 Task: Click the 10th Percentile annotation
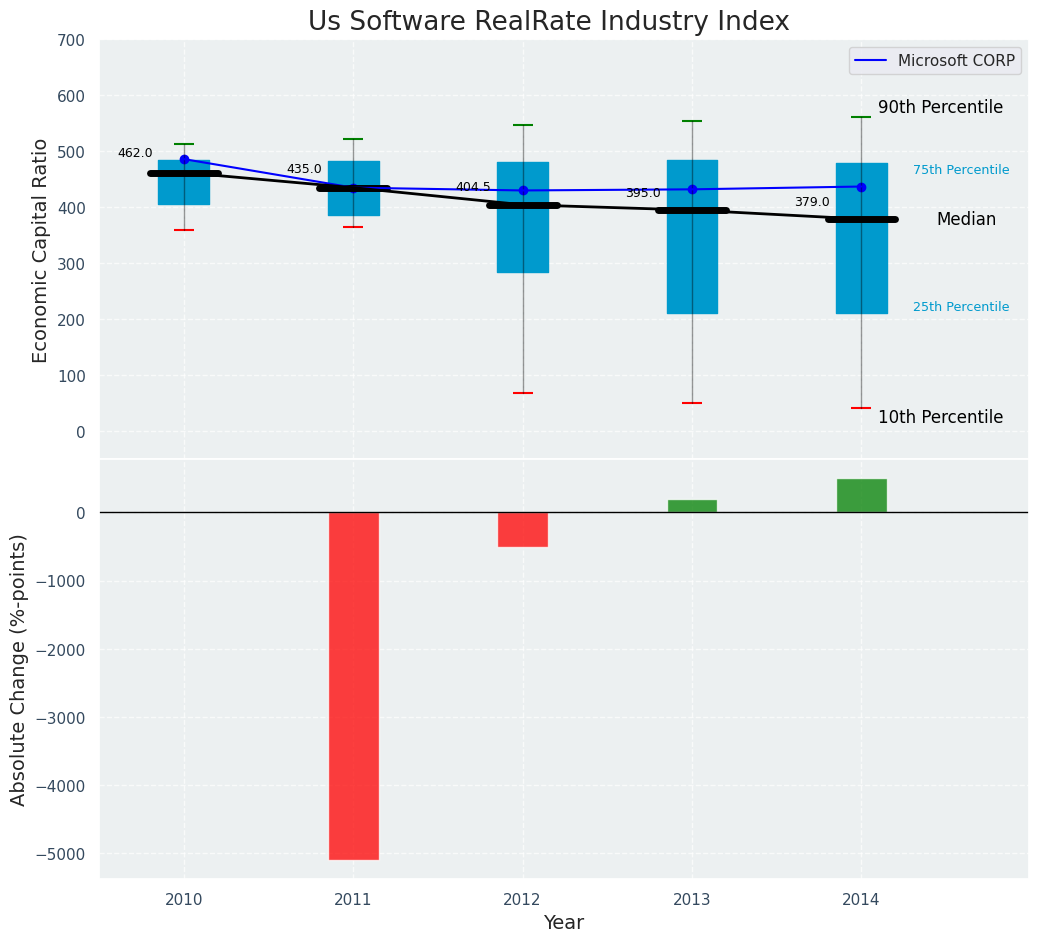point(940,417)
